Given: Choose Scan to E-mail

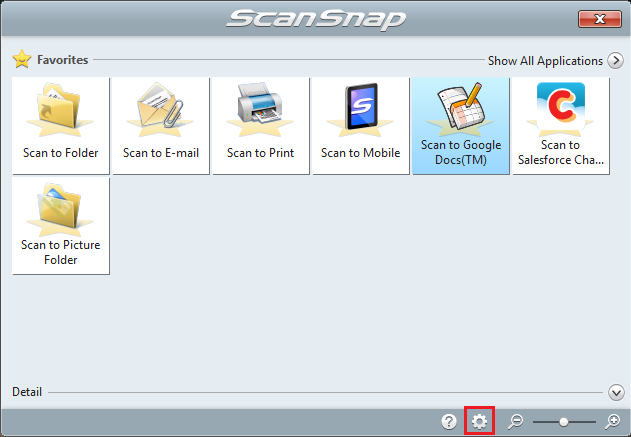Looking at the screenshot, I should pos(161,126).
